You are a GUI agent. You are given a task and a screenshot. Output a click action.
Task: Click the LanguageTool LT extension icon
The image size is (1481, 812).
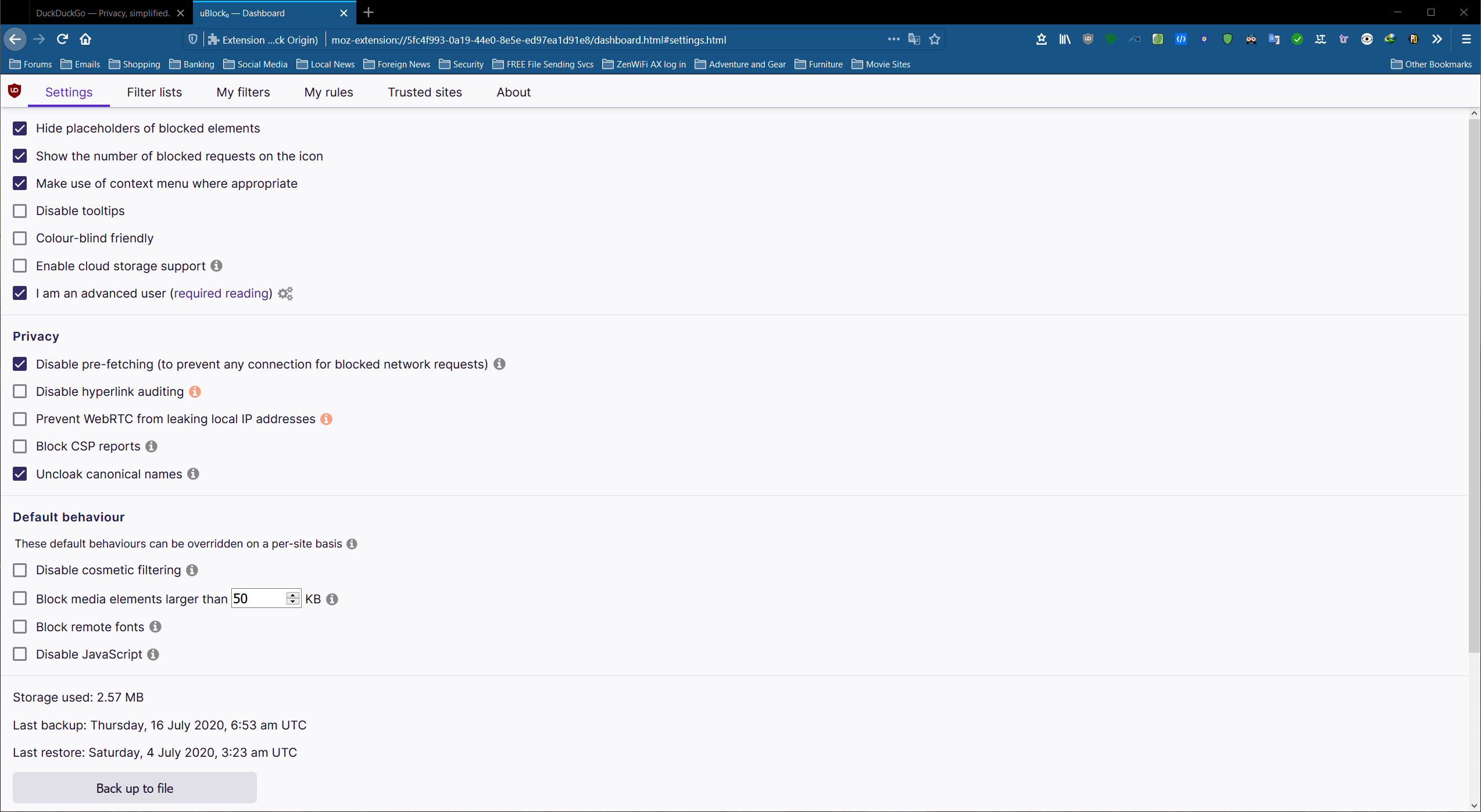pyautogui.click(x=1320, y=40)
